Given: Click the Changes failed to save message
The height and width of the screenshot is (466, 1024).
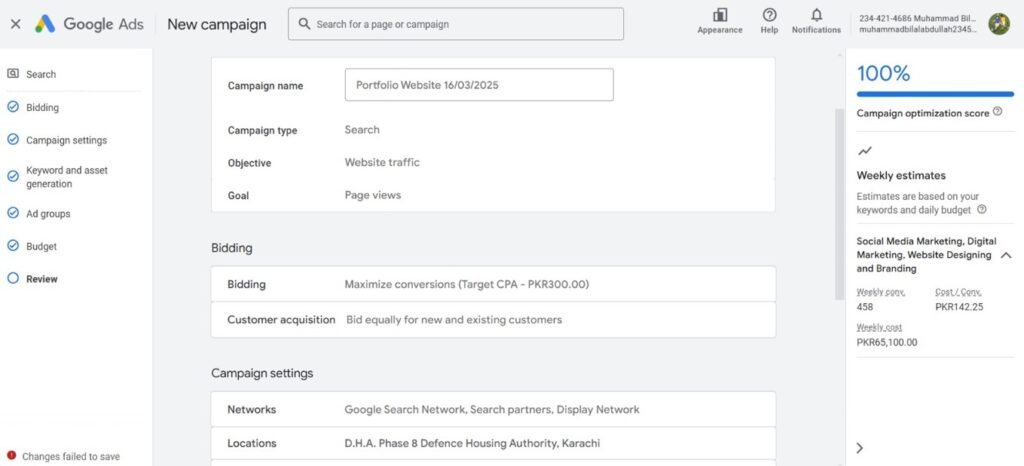Looking at the screenshot, I should point(71,457).
